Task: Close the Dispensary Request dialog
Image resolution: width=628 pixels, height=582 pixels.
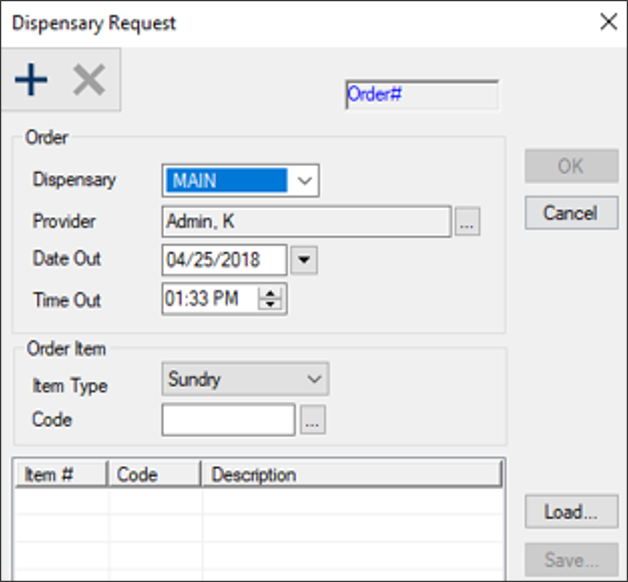Action: pos(607,22)
